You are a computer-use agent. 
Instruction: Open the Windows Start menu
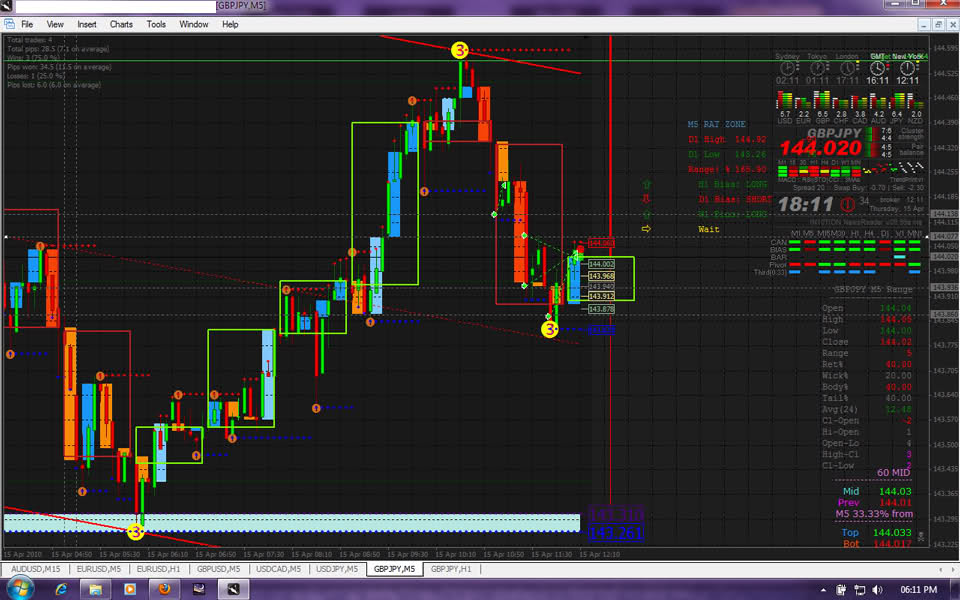pos(19,589)
